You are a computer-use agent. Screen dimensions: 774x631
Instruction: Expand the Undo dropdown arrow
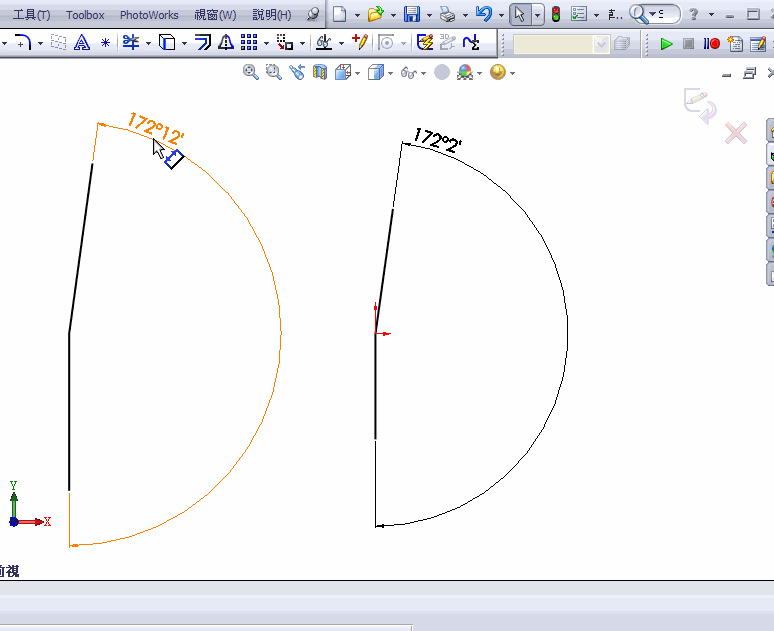click(x=502, y=15)
